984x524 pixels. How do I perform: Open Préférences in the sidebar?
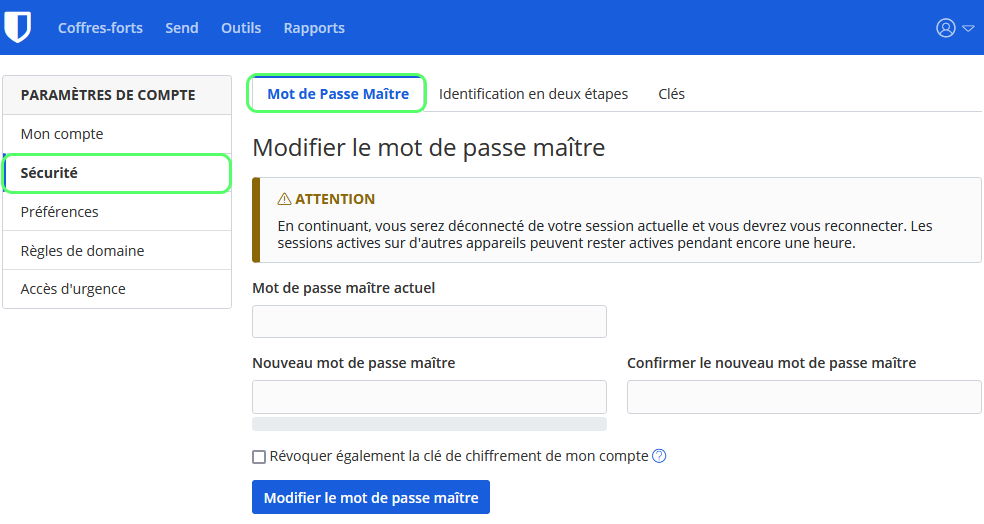pyautogui.click(x=59, y=212)
